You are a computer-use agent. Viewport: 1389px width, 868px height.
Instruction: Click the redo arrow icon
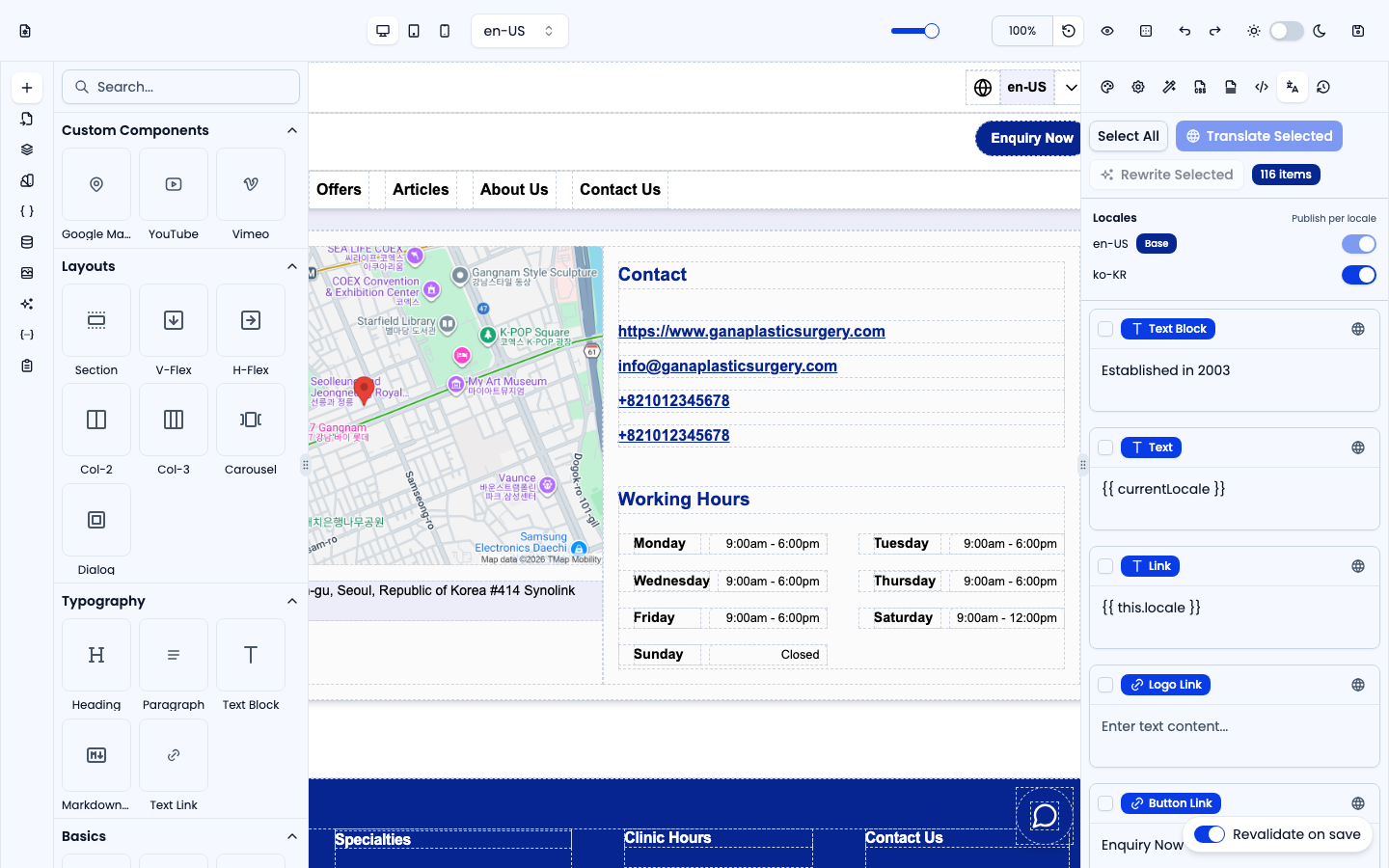(1215, 31)
